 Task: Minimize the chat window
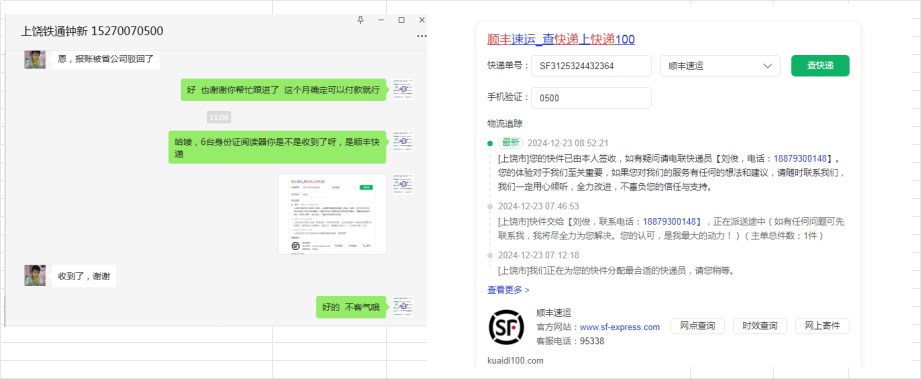[x=381, y=20]
